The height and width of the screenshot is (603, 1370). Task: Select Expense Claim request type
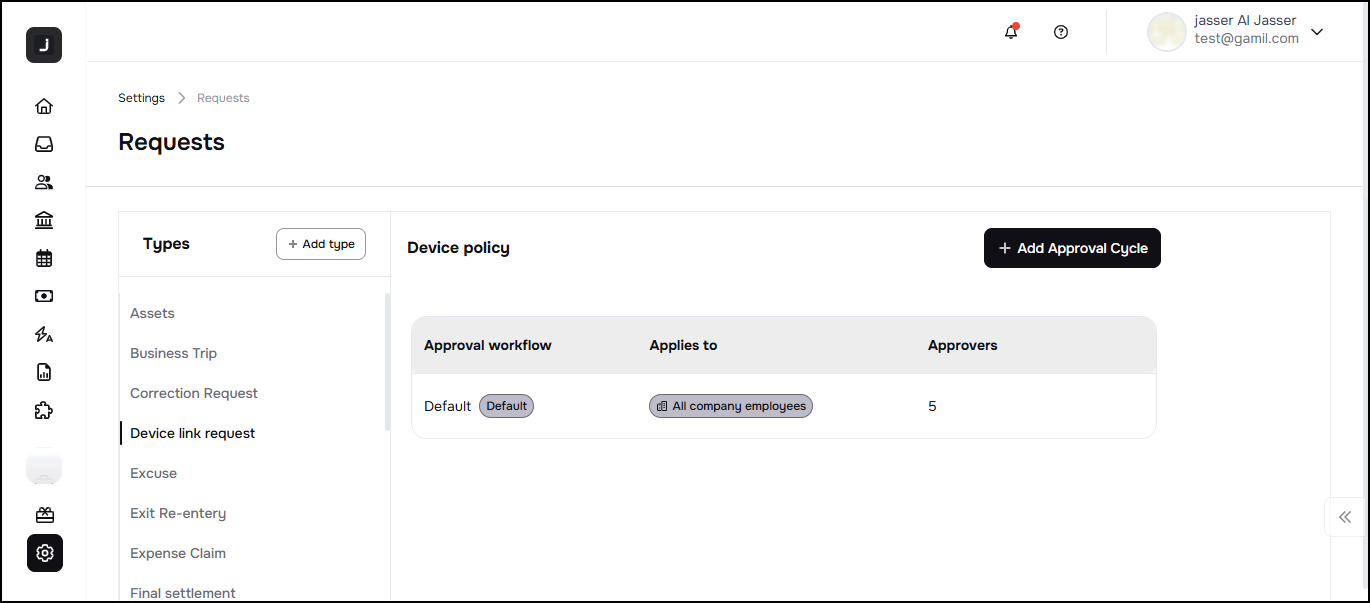[x=178, y=553]
